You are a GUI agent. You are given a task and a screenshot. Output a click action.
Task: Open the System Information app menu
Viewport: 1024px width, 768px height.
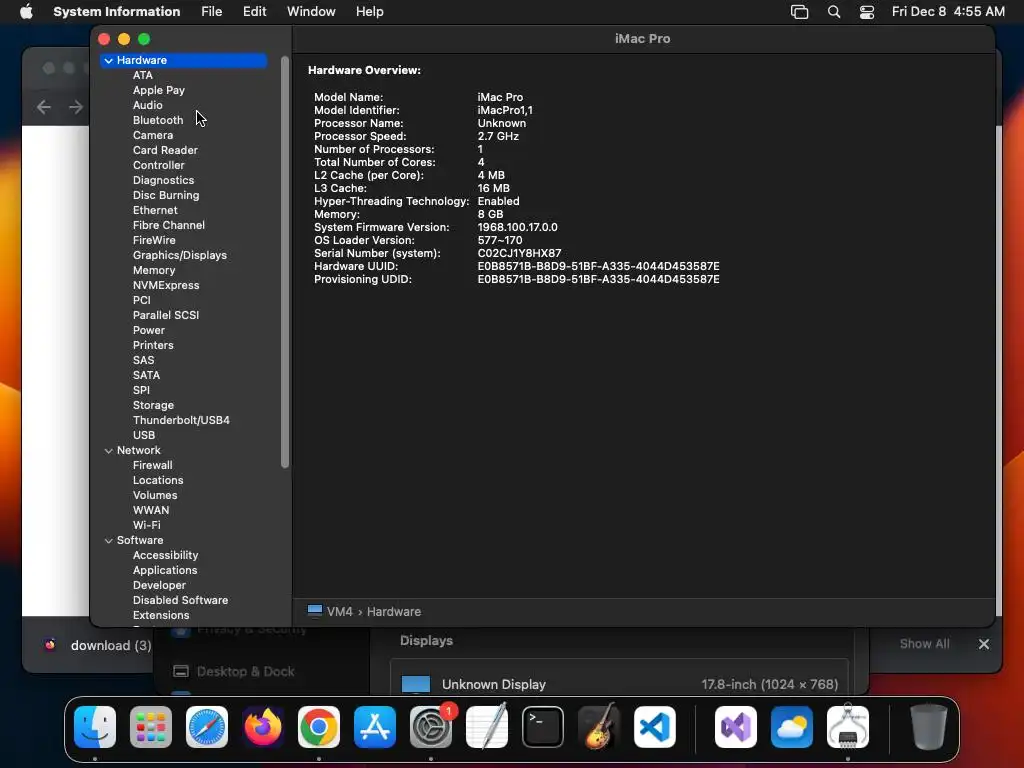click(117, 12)
